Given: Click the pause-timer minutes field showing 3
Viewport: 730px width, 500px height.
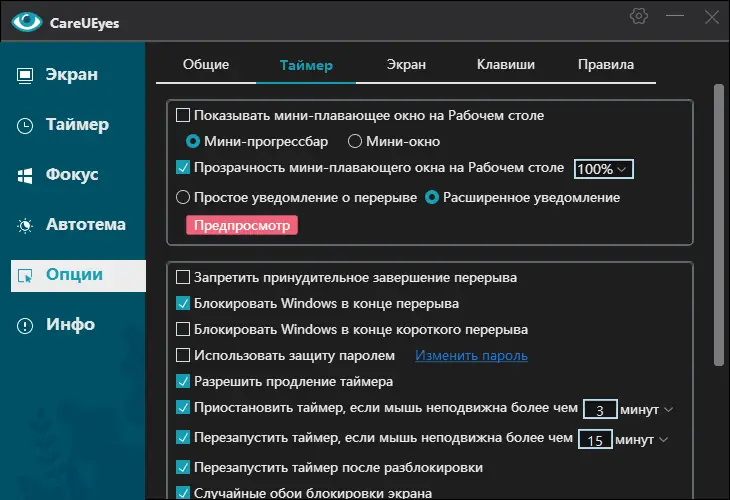Looking at the screenshot, I should point(600,410).
